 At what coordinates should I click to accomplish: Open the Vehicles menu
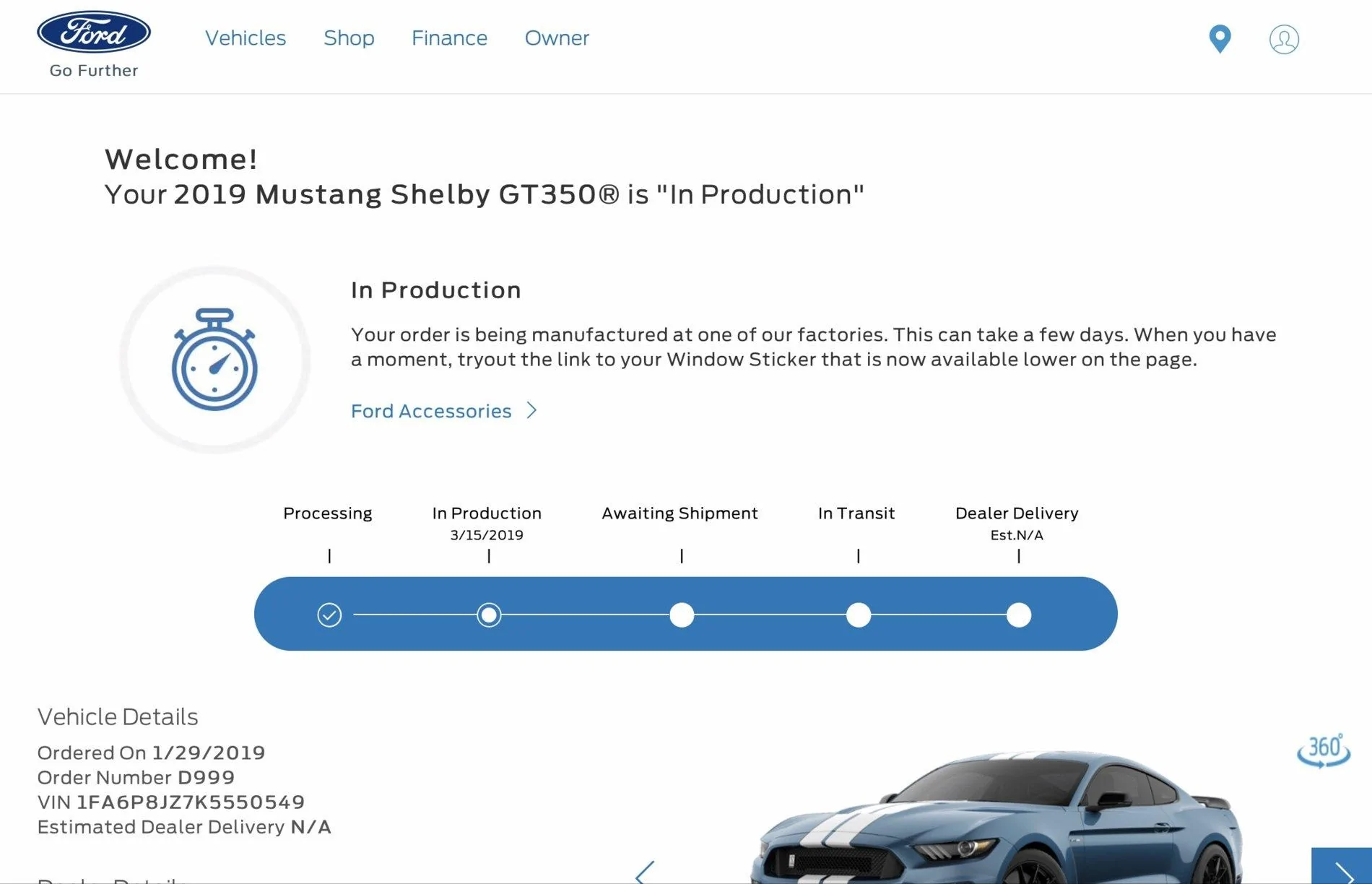point(246,38)
